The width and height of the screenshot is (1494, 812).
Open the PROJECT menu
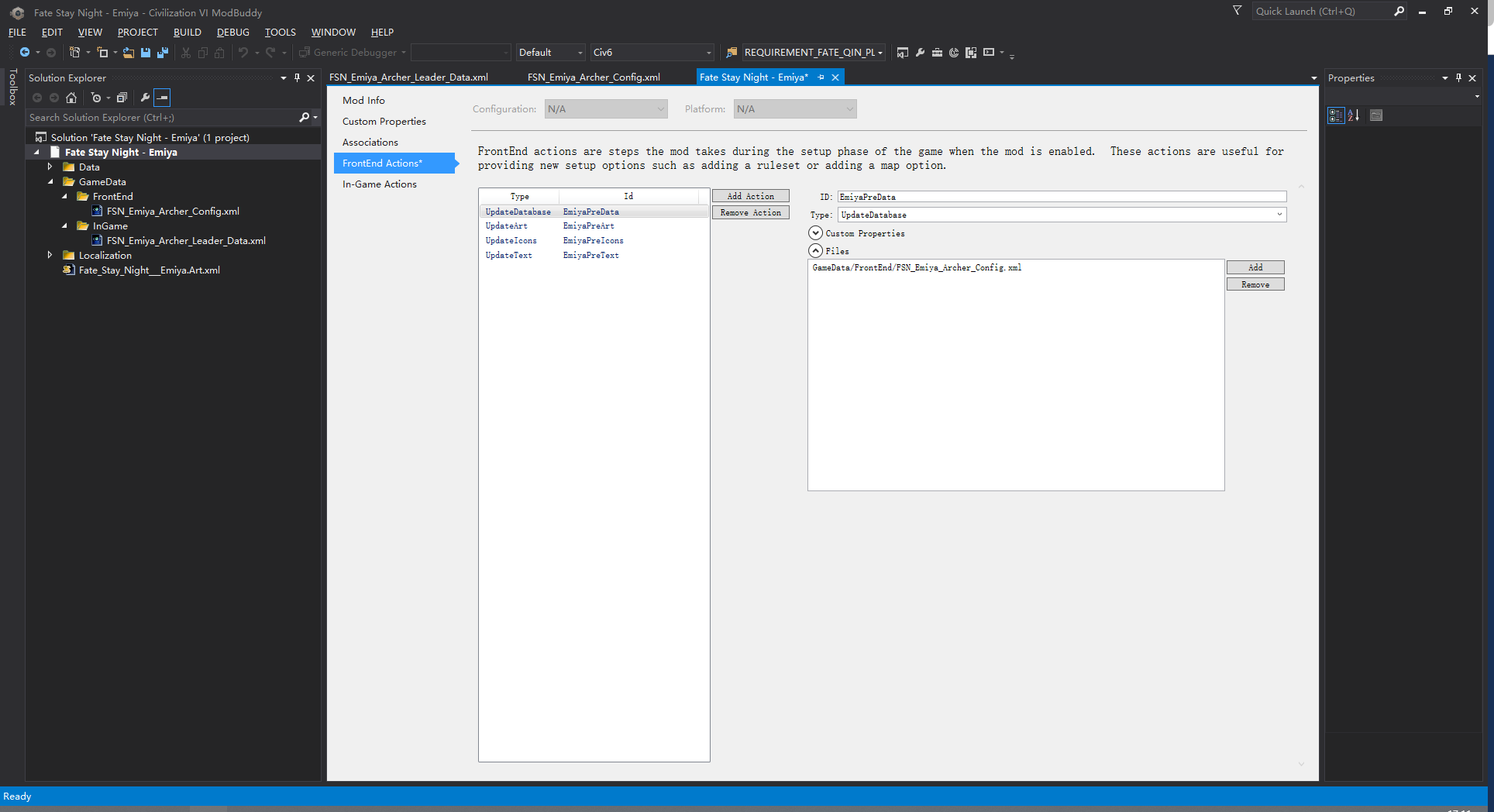click(x=137, y=33)
